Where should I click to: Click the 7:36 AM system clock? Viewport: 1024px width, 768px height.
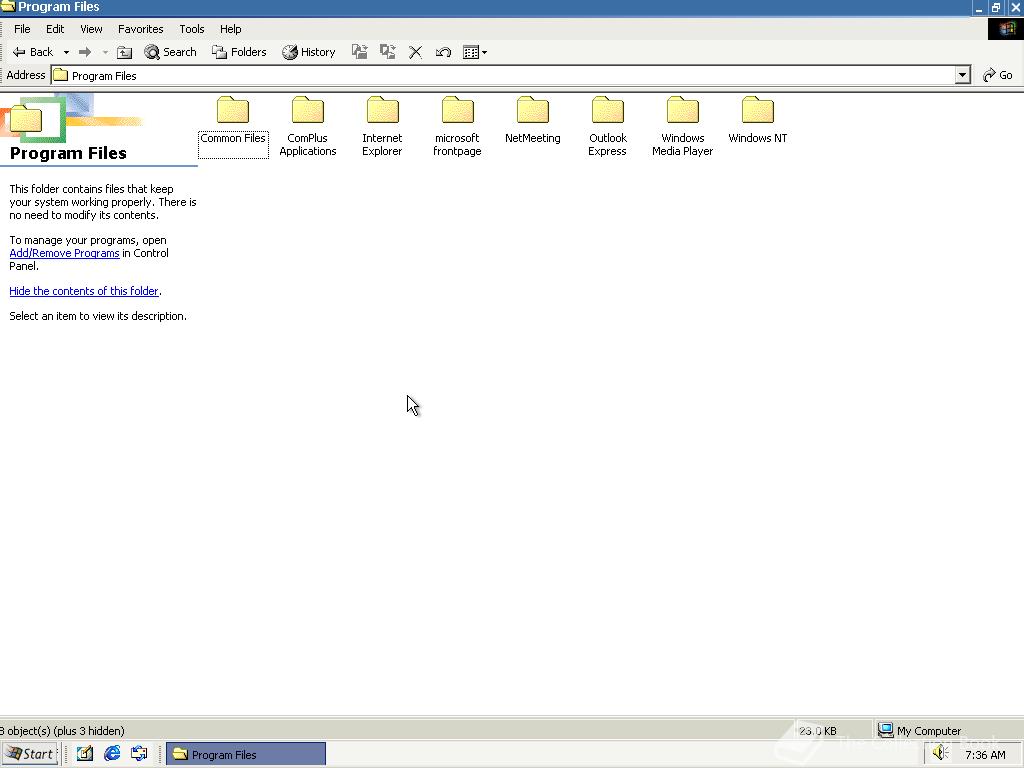(x=985, y=755)
